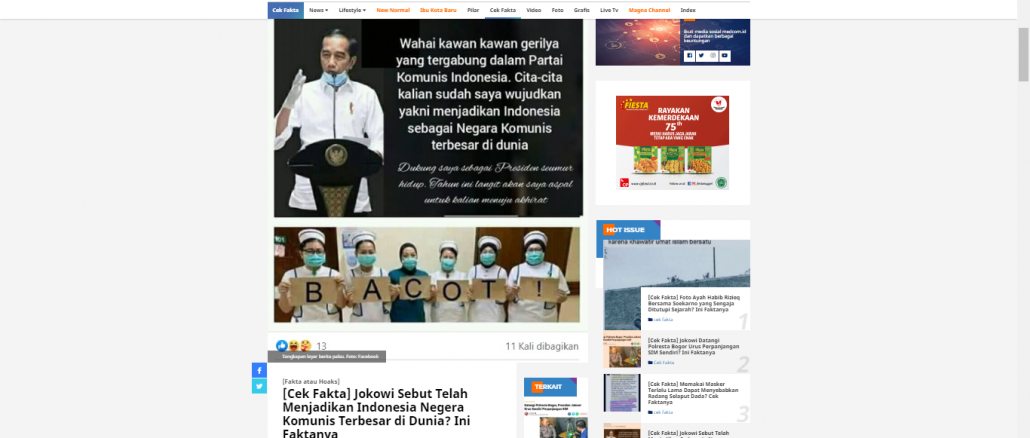Open the Jokowi hoax screenshot image
The width and height of the screenshot is (1030, 438).
428,118
